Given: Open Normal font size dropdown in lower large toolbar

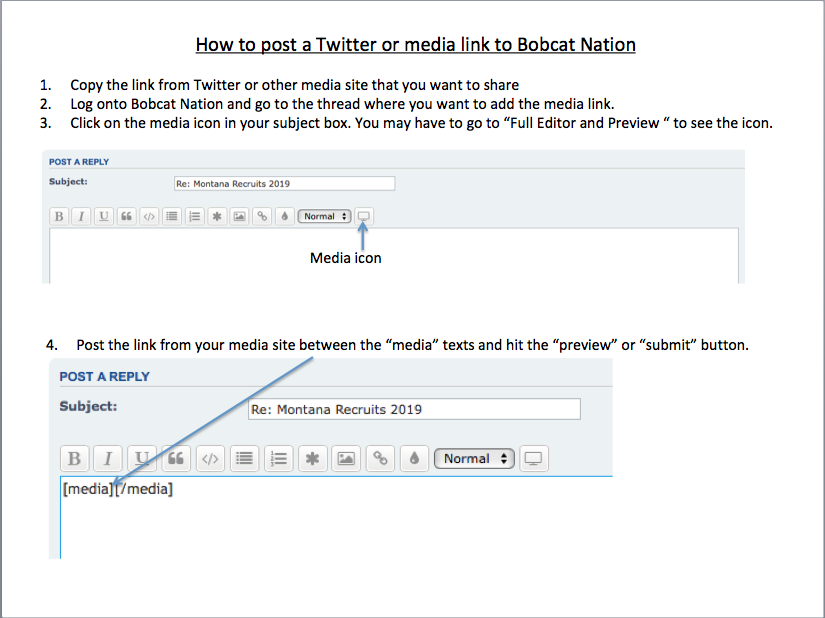Looking at the screenshot, I should pos(474,459).
